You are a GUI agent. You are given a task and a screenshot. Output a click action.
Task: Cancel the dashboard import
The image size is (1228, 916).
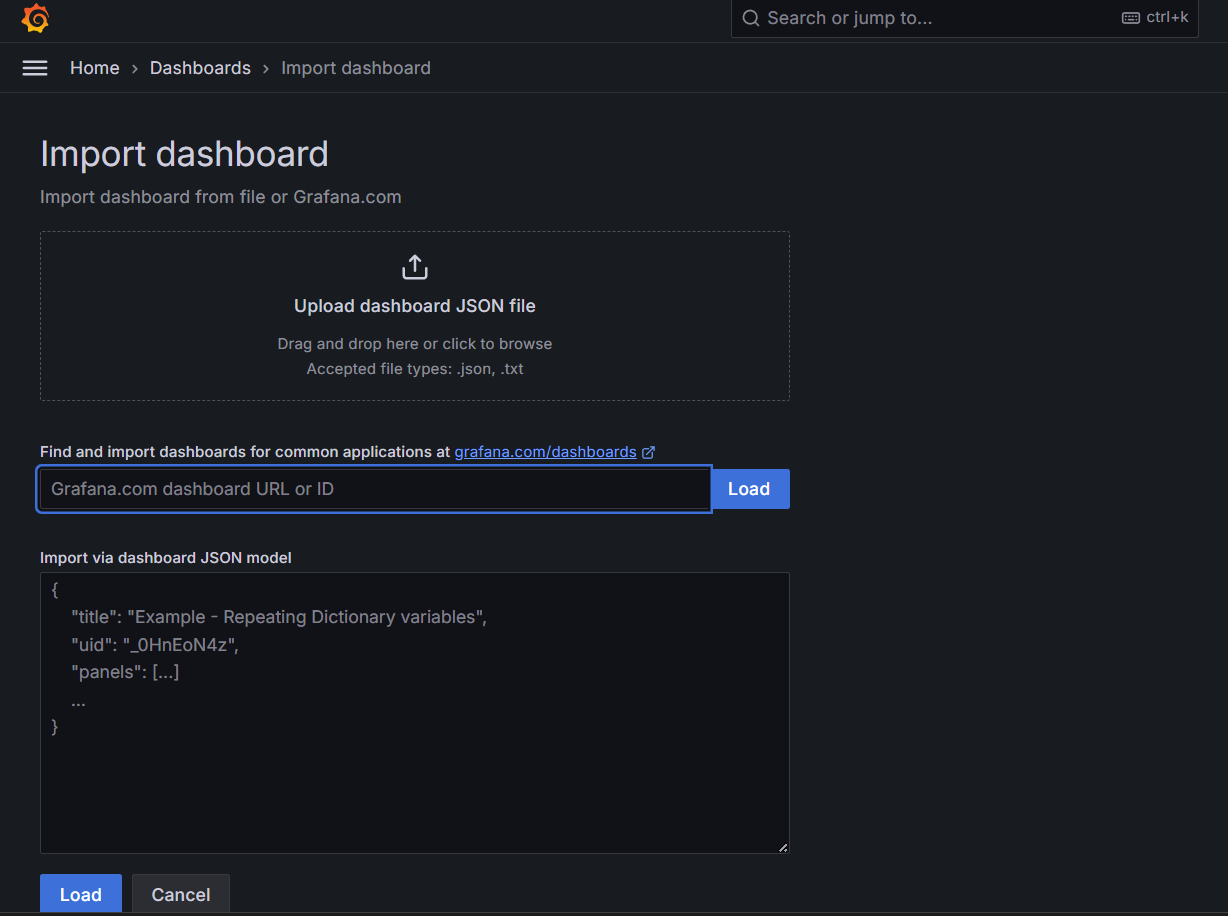180,894
